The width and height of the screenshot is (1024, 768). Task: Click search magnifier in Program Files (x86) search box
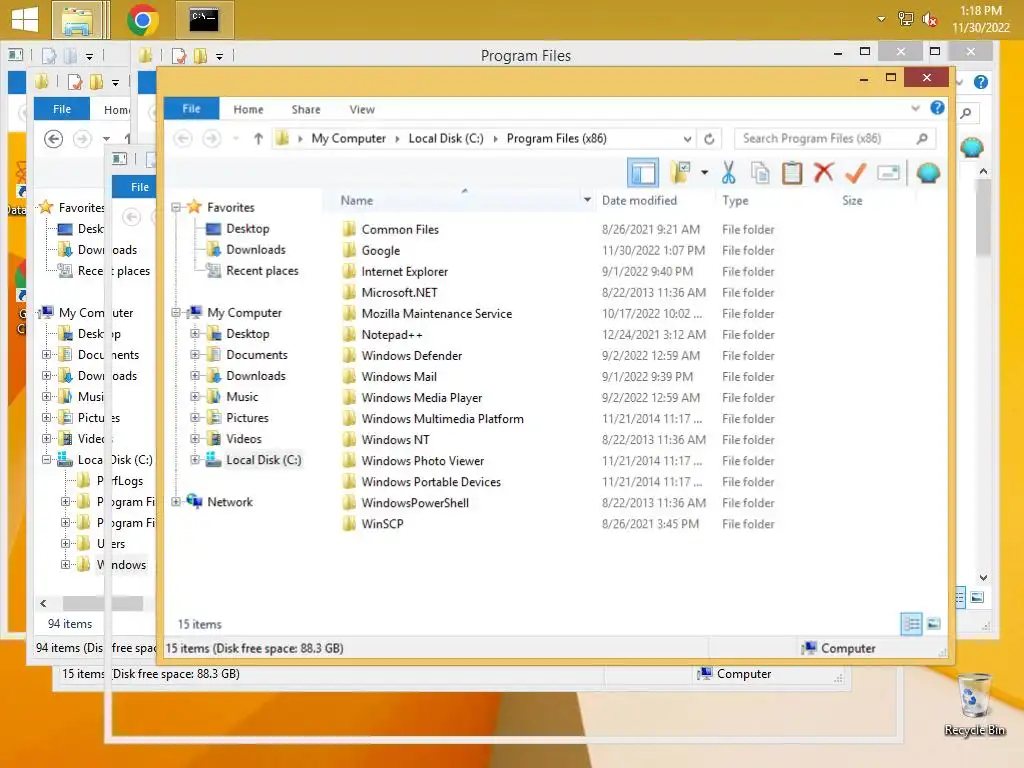(x=921, y=138)
